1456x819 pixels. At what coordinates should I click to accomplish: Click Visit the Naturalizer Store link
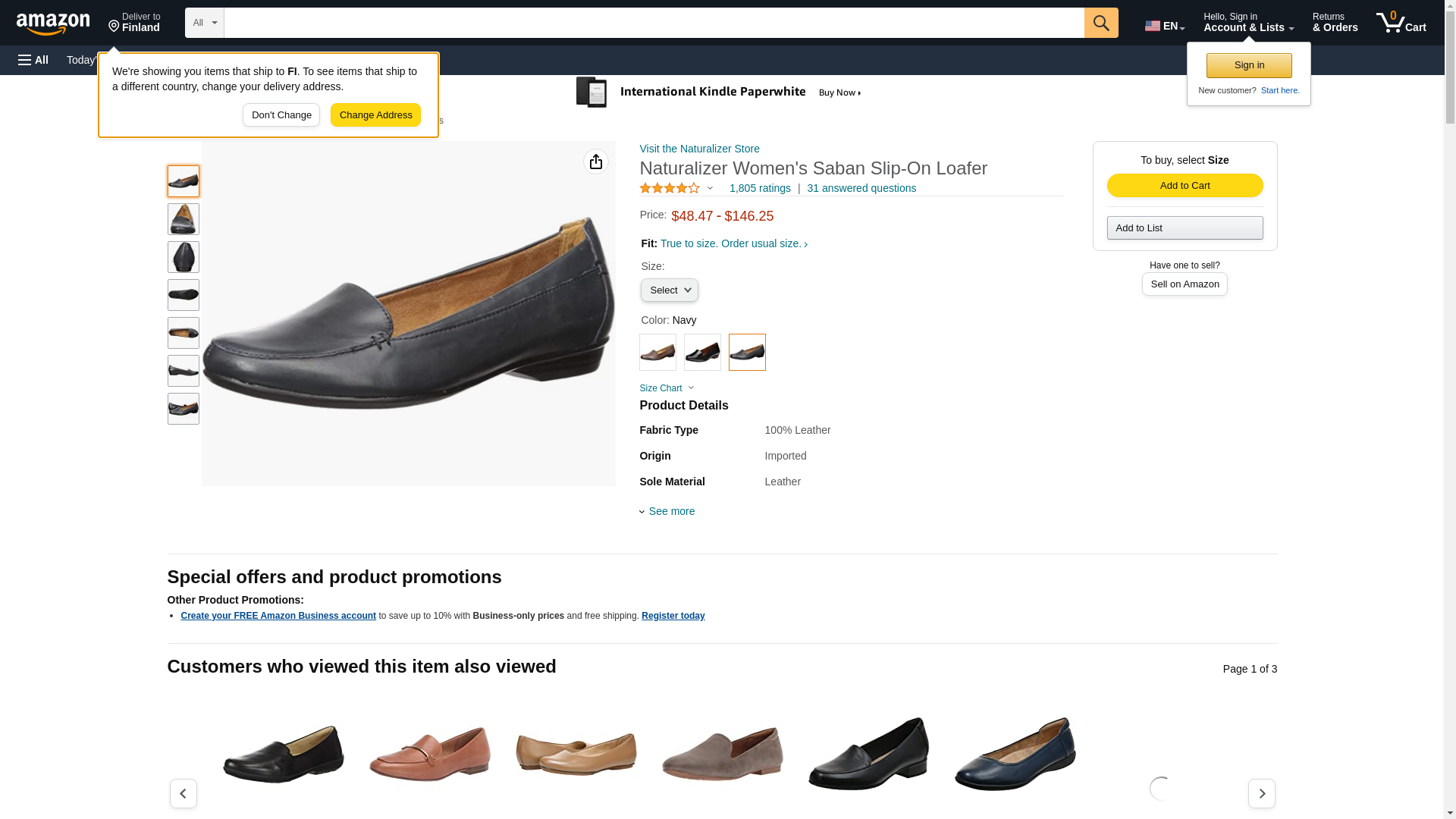coord(699,149)
